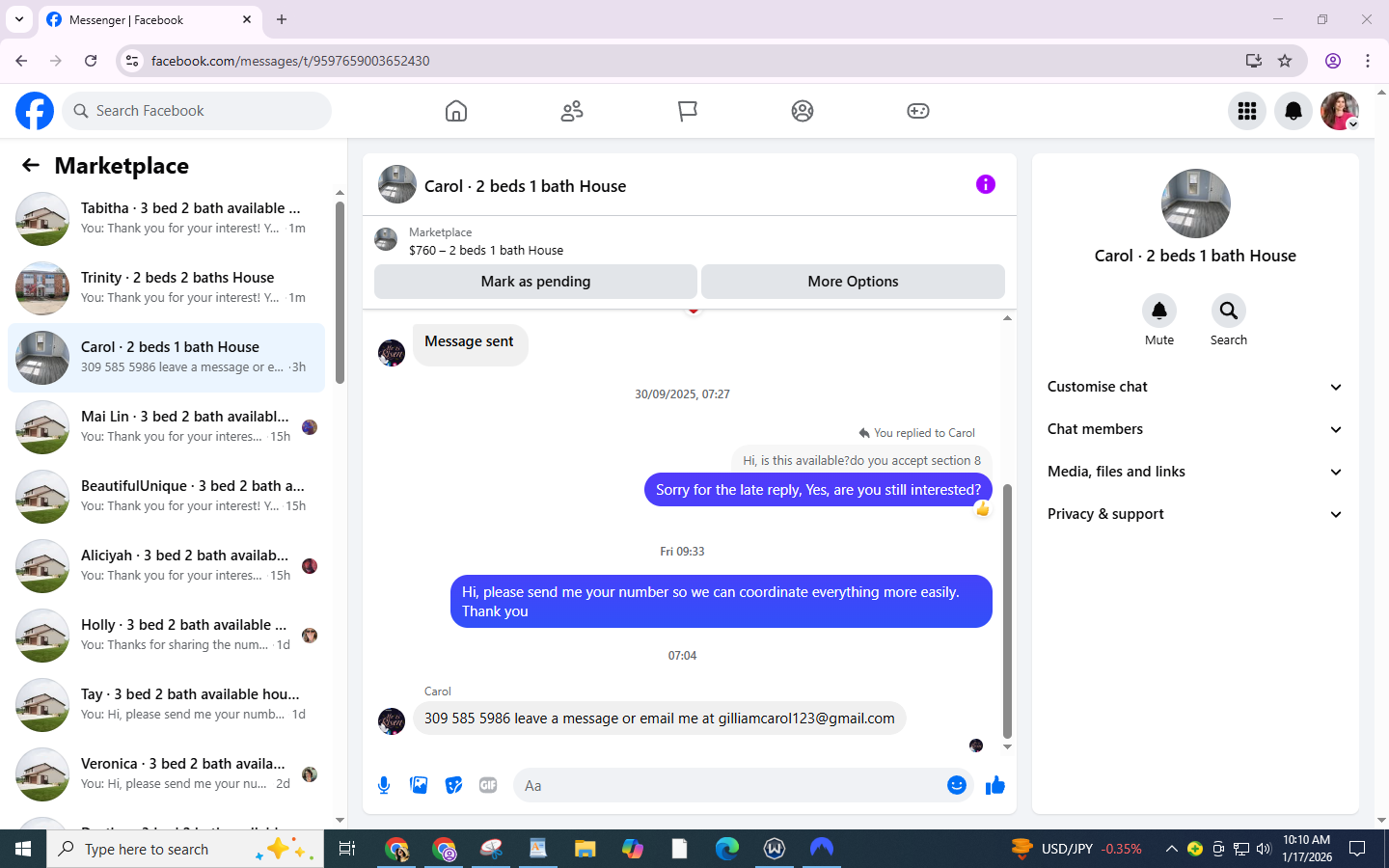Search in conversation magnifier icon
The image size is (1389, 868).
click(1229, 311)
